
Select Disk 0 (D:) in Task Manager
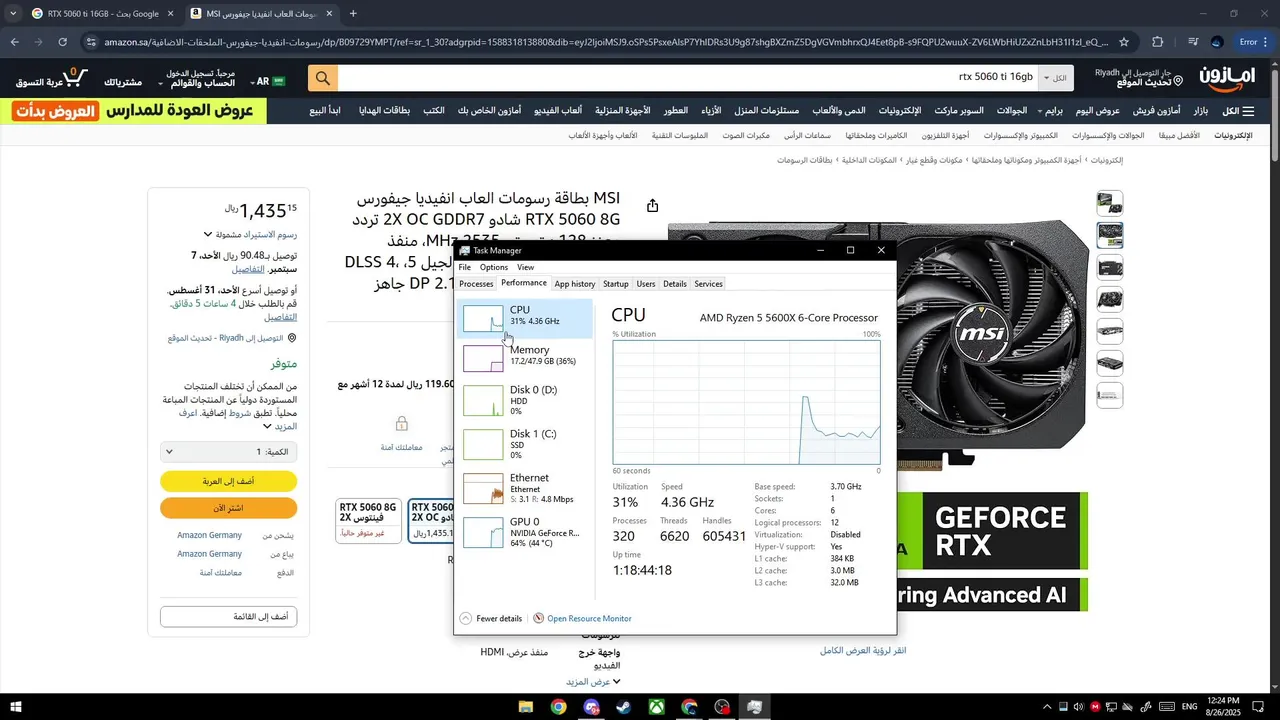click(525, 399)
